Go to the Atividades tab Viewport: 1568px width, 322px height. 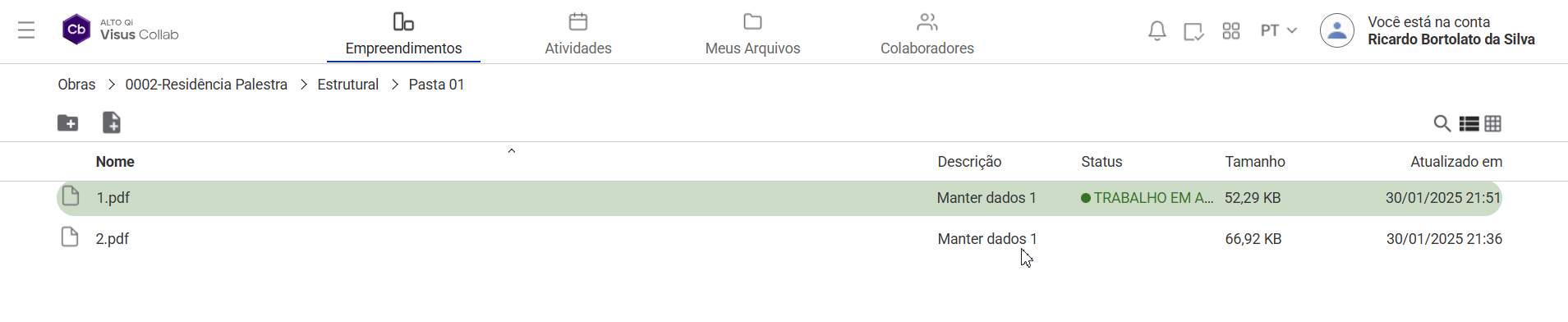(x=578, y=34)
